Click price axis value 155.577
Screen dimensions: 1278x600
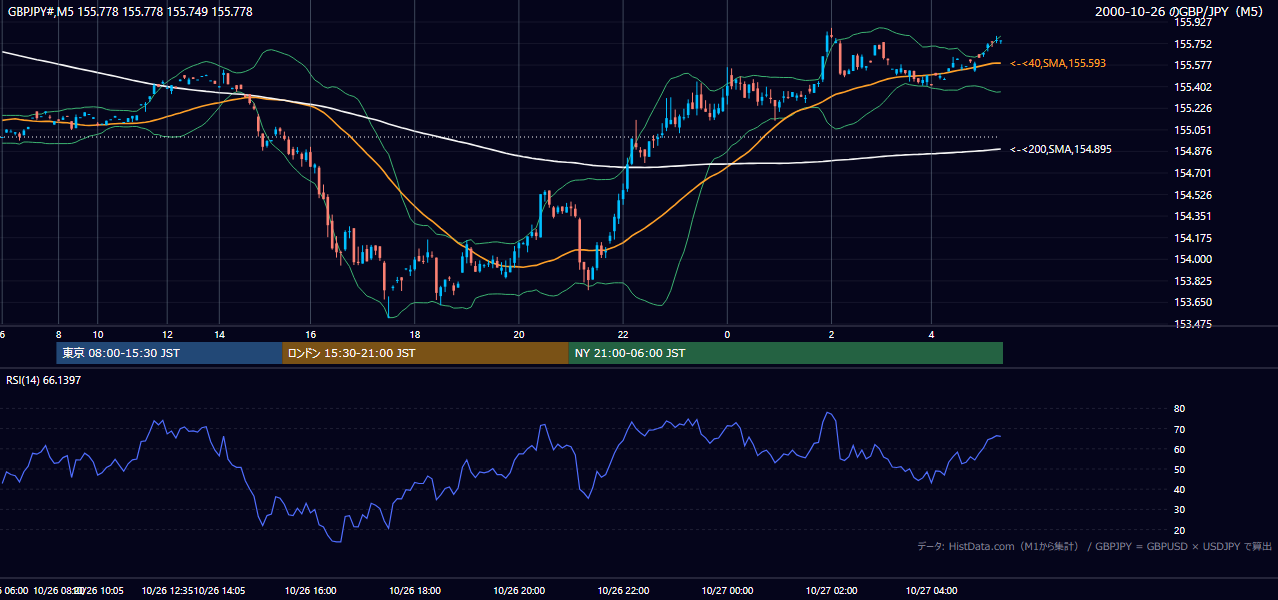pos(1193,65)
